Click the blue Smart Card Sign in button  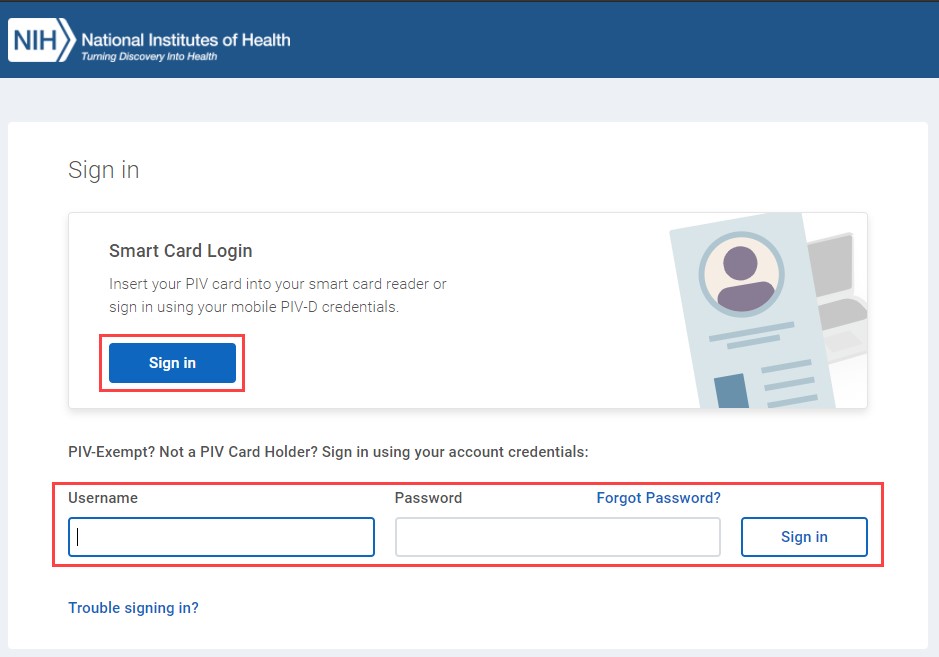(x=172, y=363)
